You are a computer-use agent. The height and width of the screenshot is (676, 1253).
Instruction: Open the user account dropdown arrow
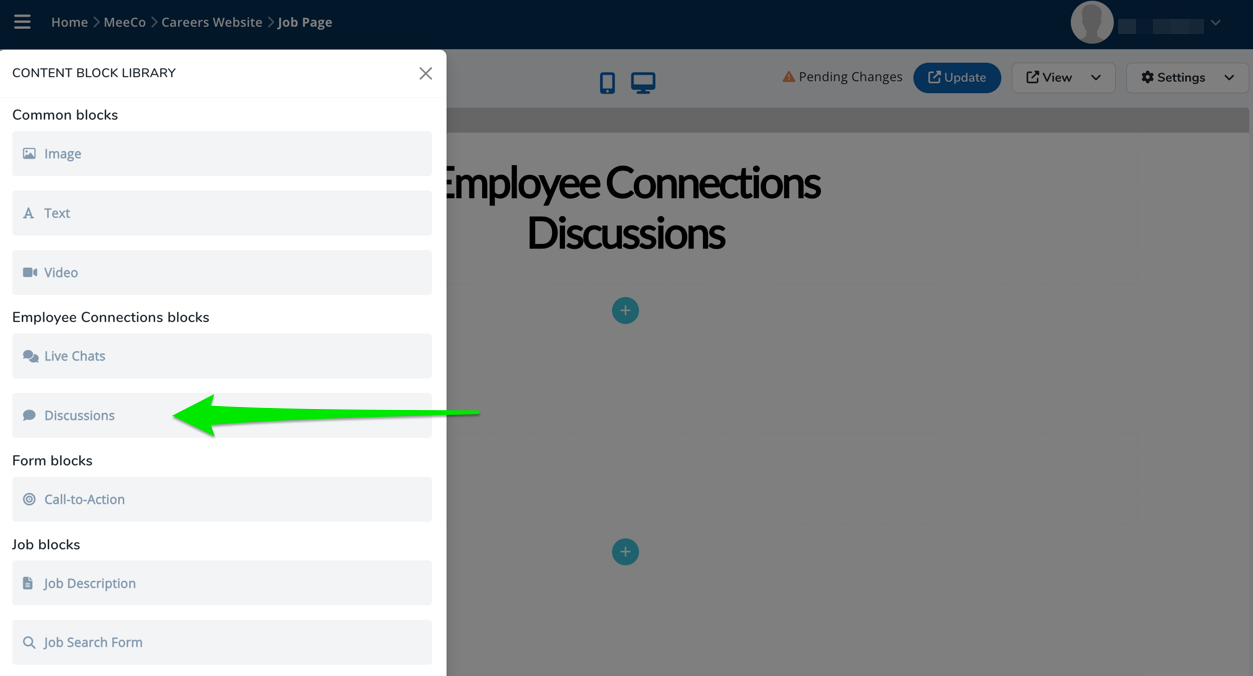point(1215,23)
